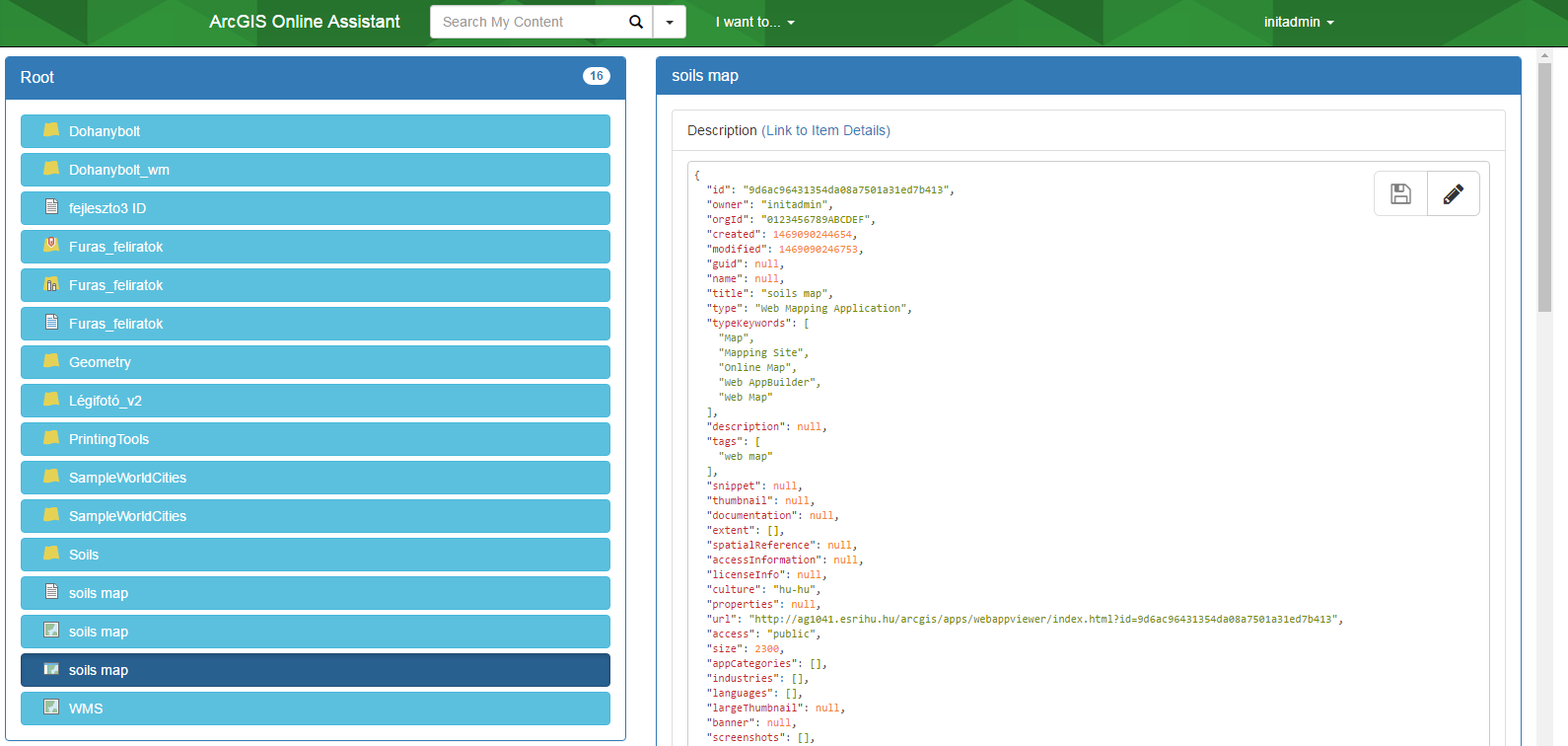Click the folder icon beside Dohanybolt

pyautogui.click(x=51, y=130)
